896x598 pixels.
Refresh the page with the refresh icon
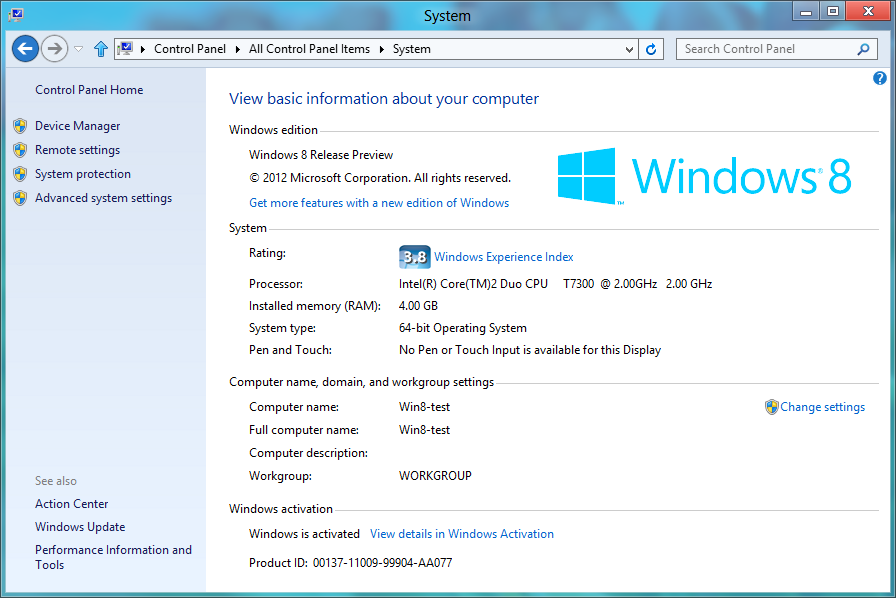click(x=650, y=48)
